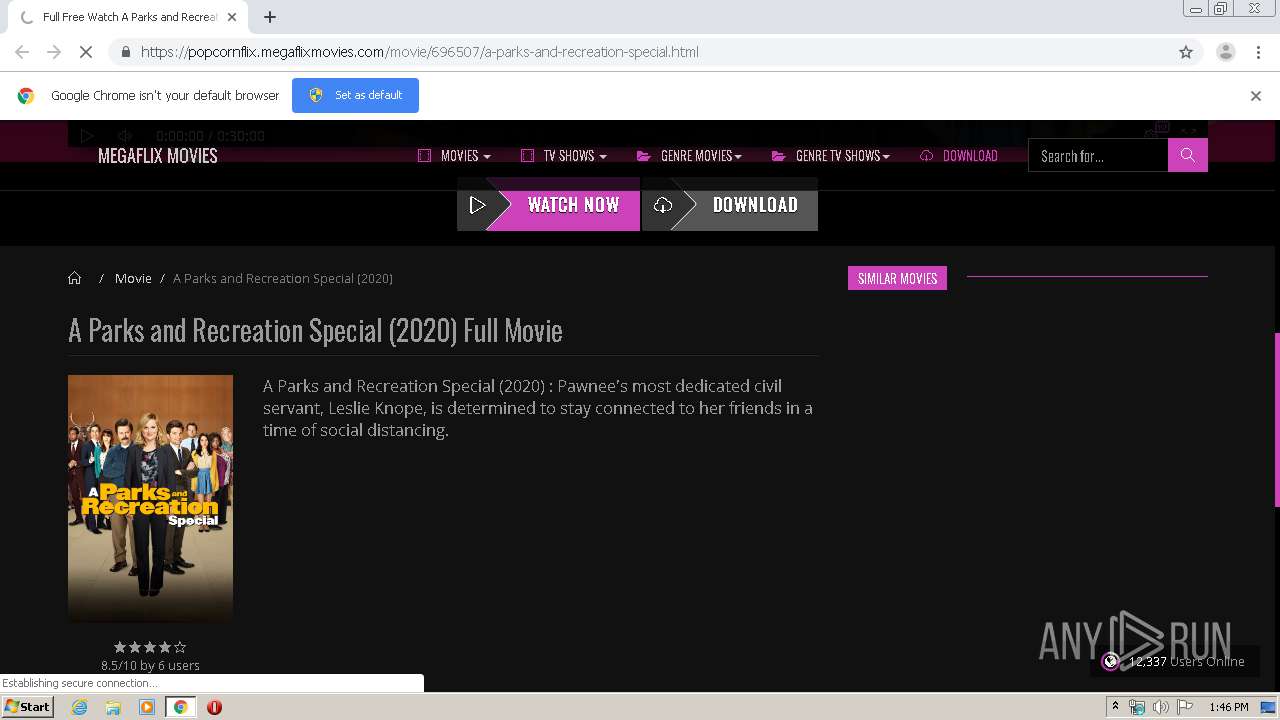The height and width of the screenshot is (720, 1280).
Task: Click the '8.5/10 by 6 users' text
Action: click(x=150, y=665)
